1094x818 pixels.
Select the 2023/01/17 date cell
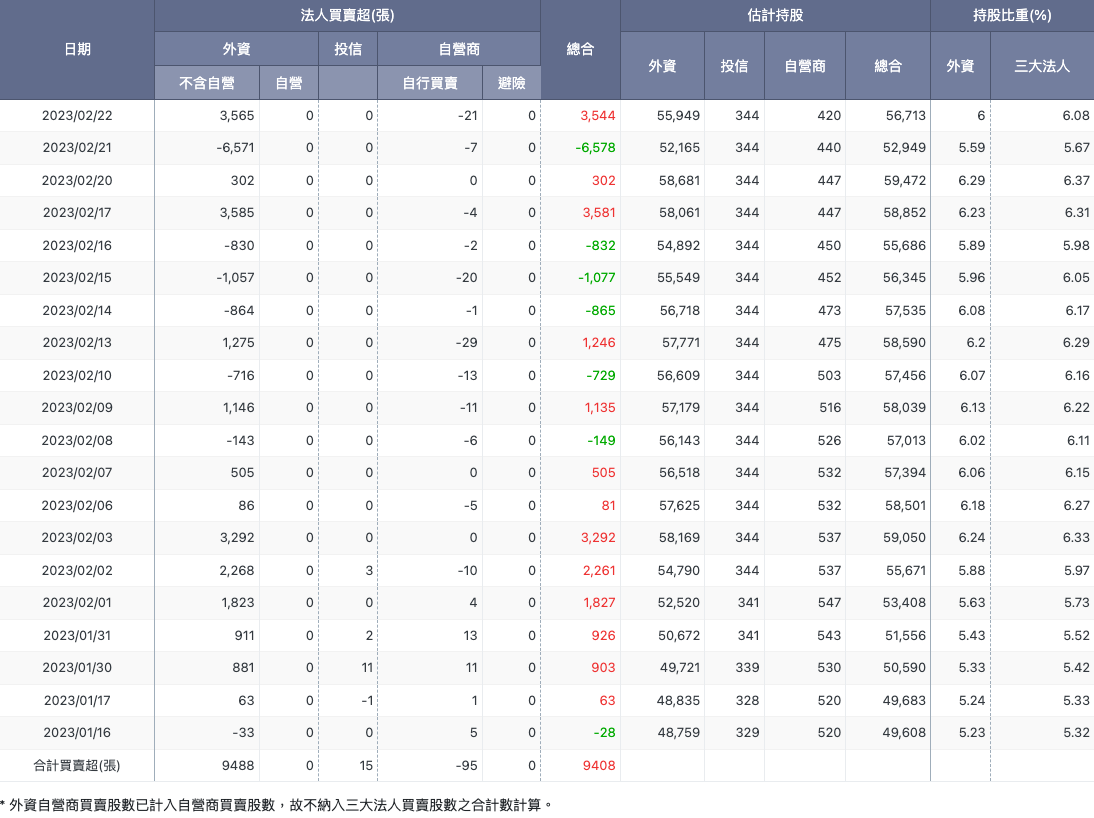coord(77,700)
